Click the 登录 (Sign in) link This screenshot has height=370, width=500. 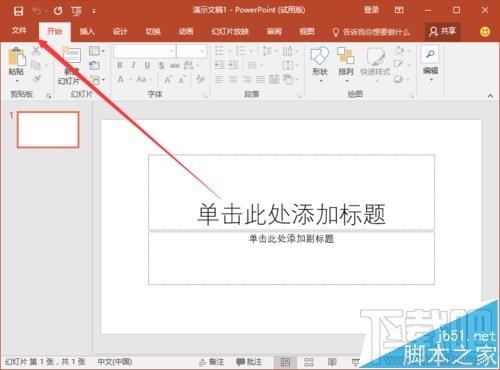coord(371,10)
